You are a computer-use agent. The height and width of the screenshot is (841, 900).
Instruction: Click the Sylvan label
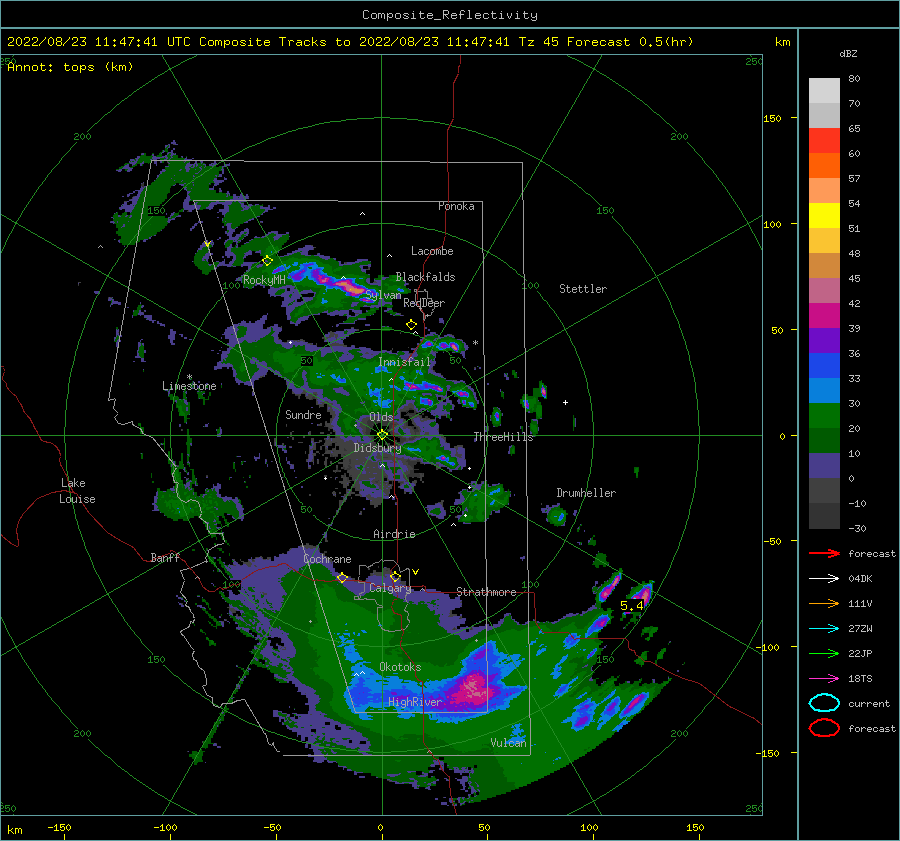(383, 295)
